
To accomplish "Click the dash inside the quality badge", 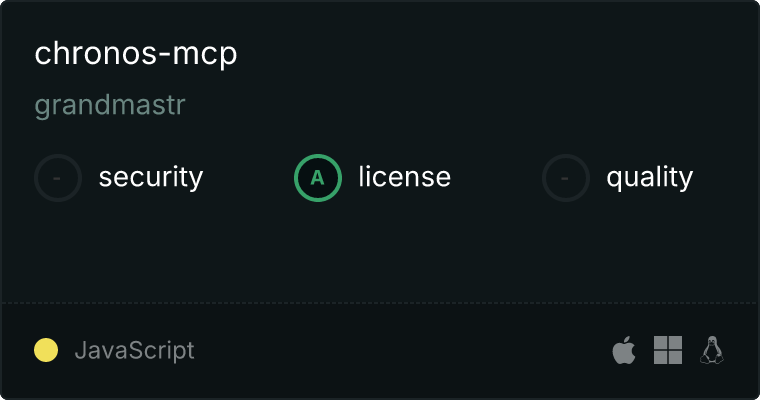I will (565, 178).
